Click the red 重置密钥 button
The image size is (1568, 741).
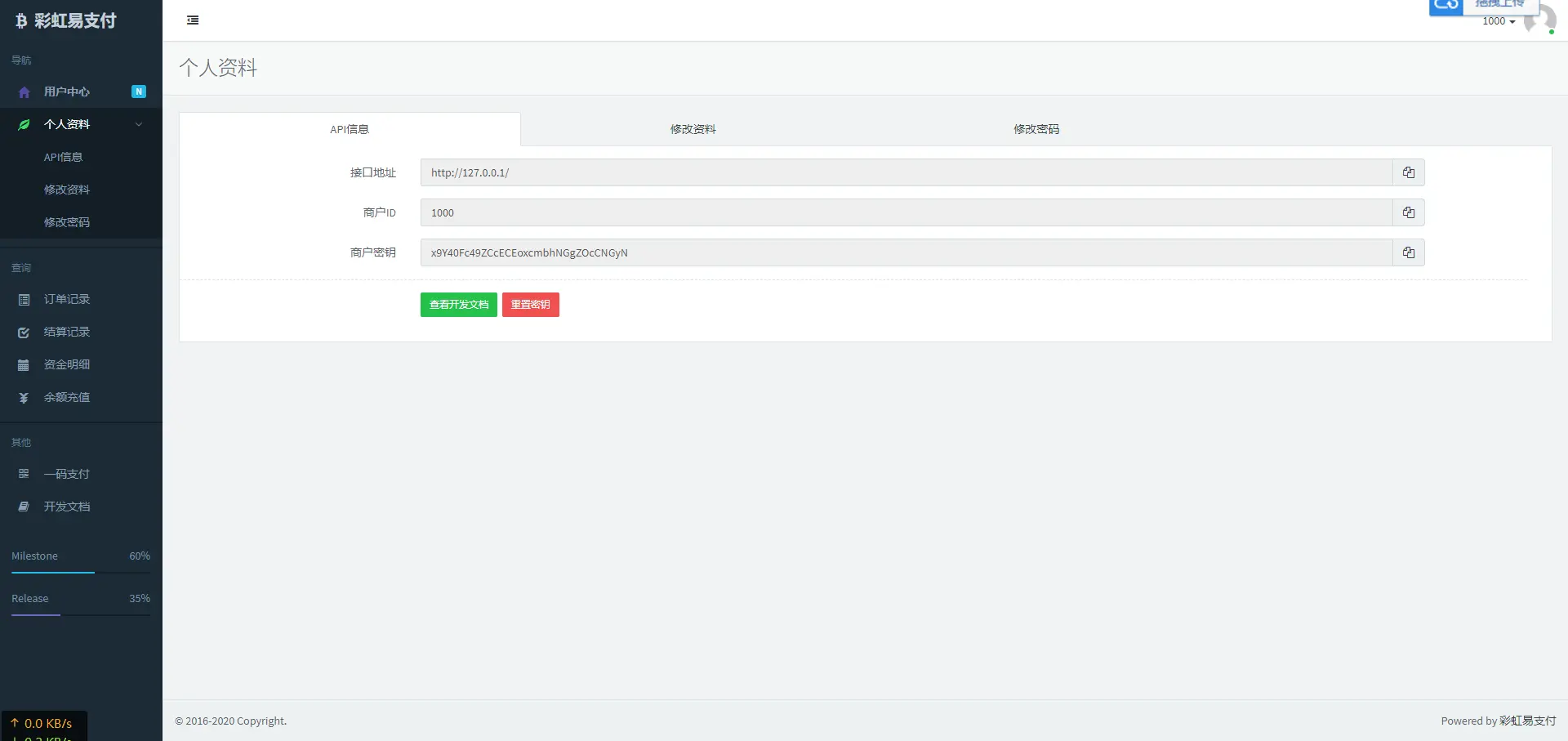(x=531, y=305)
